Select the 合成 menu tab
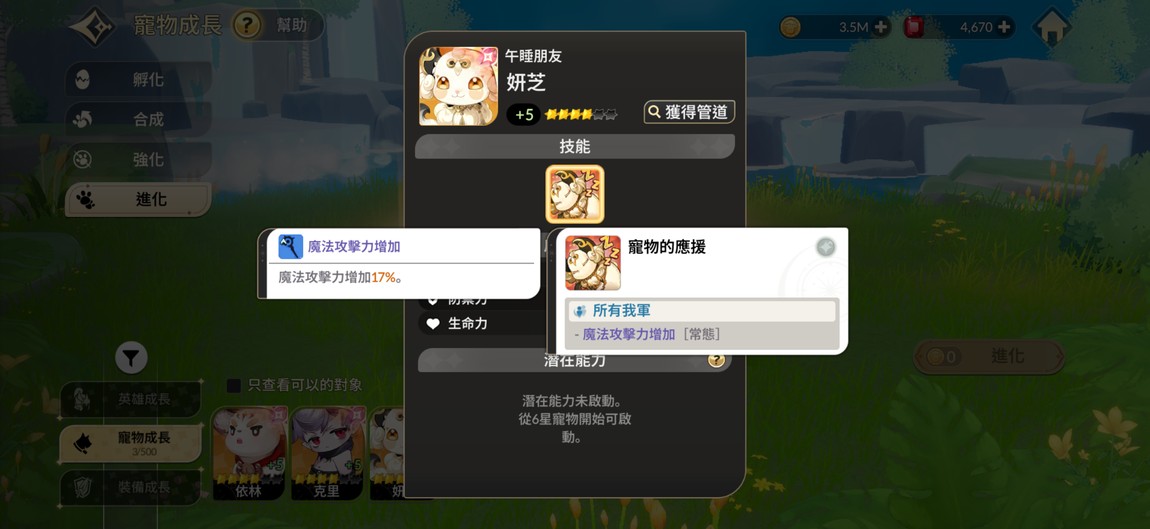This screenshot has width=1150, height=529. pos(139,119)
